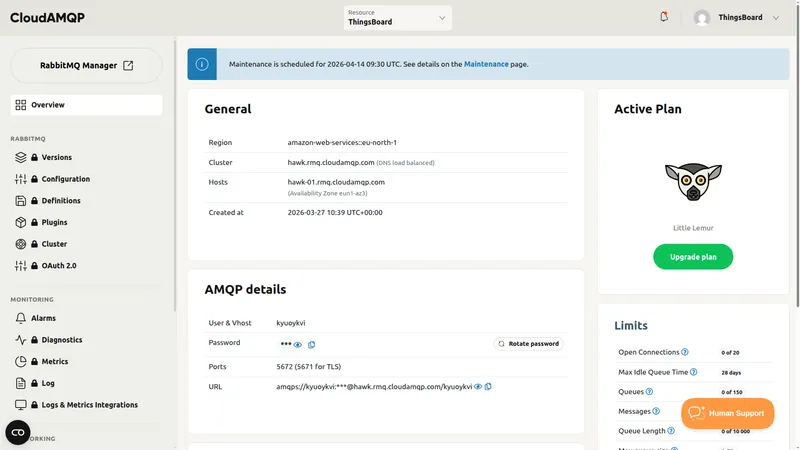800x450 pixels.
Task: Click the ThingsBoard user avatar
Action: click(x=702, y=18)
